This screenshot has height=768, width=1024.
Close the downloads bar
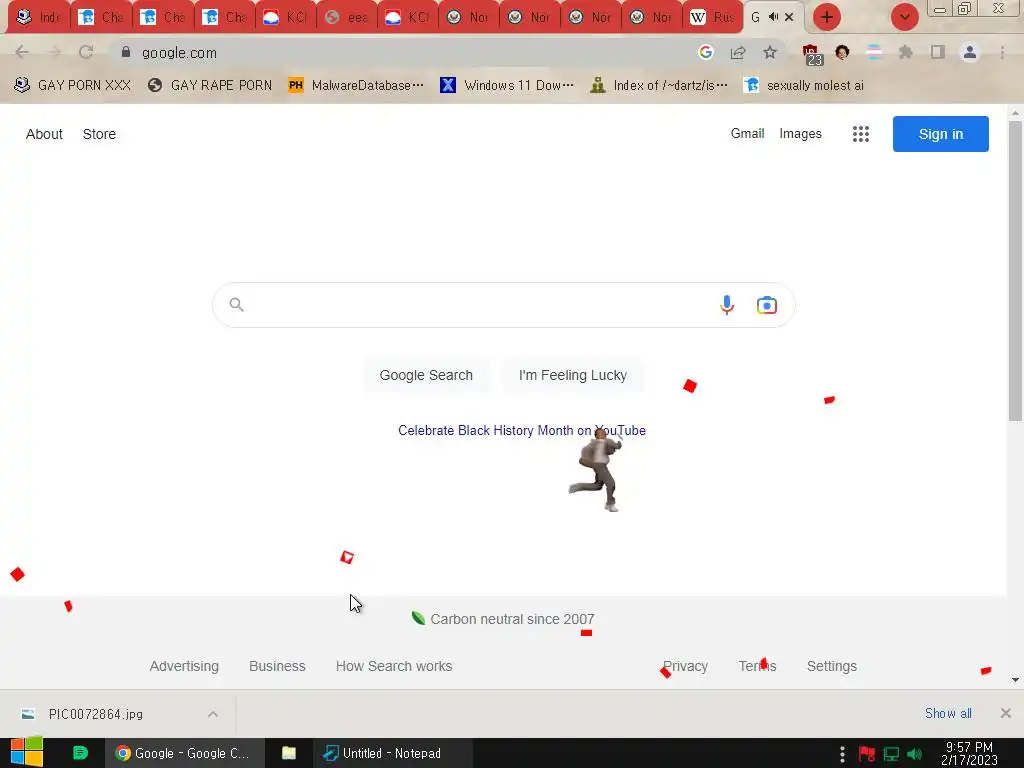[1006, 713]
